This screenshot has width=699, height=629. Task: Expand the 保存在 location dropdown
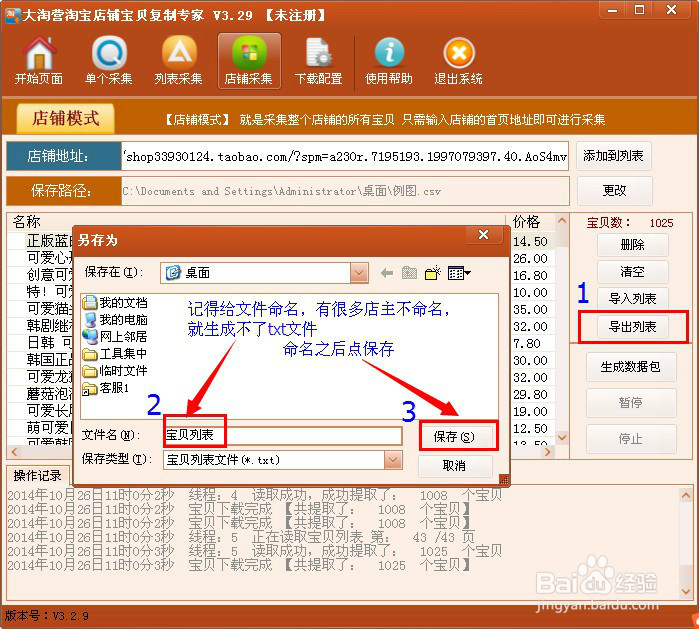(359, 273)
